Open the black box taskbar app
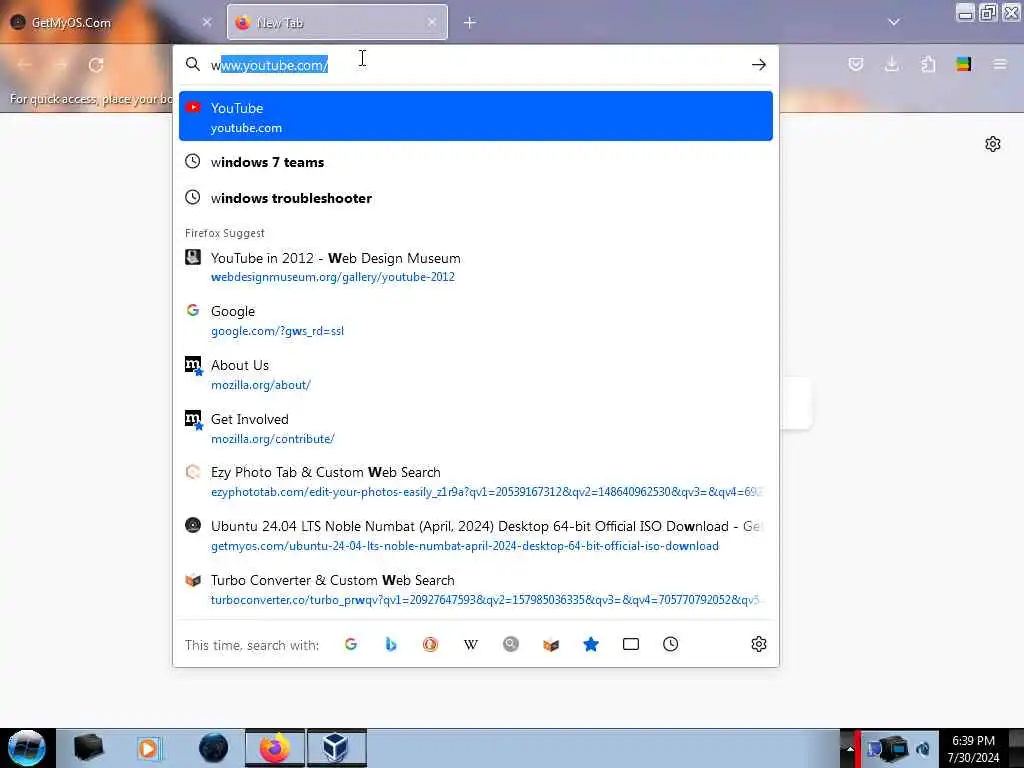This screenshot has height=768, width=1024. [88, 748]
